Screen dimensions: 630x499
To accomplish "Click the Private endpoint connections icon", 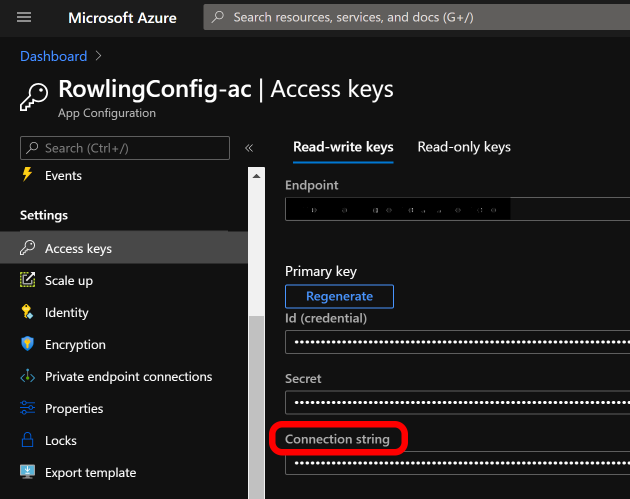I will pyautogui.click(x=27, y=376).
